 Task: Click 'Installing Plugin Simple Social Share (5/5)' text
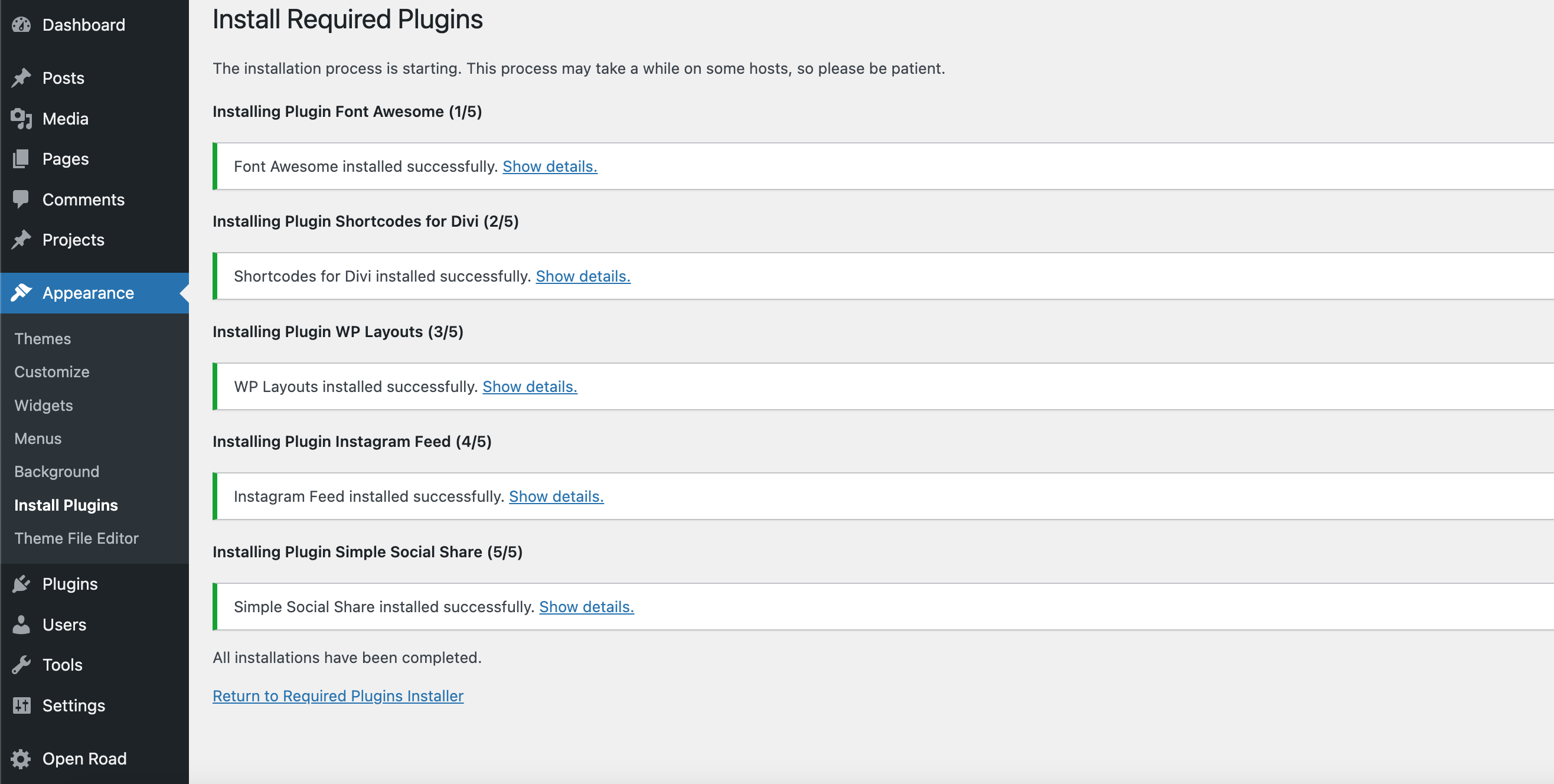367,552
